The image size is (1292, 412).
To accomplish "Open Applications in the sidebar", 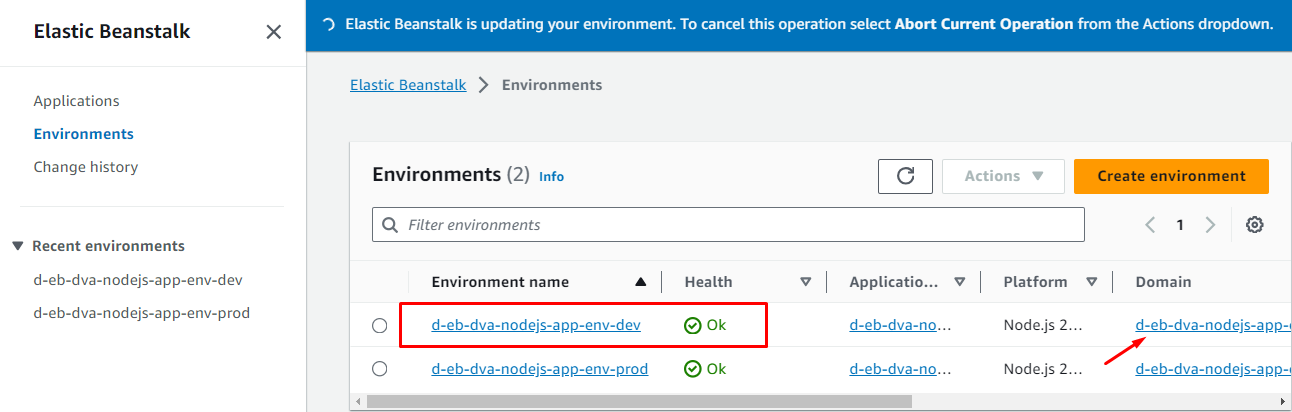I will point(76,101).
